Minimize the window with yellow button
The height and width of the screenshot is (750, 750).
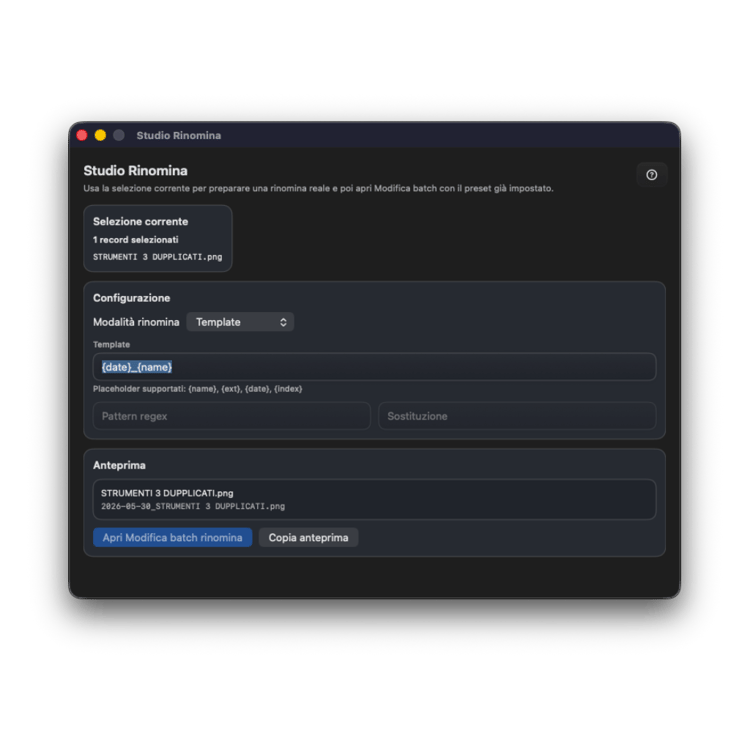[100, 135]
